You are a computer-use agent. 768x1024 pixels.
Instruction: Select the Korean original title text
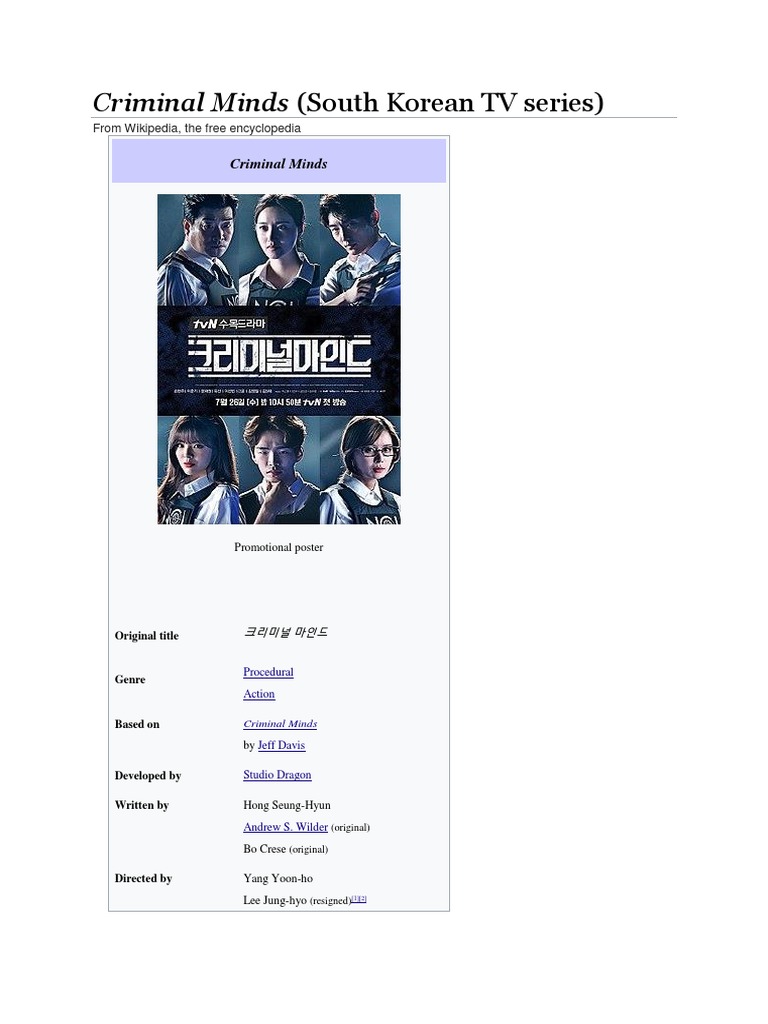[x=285, y=632]
